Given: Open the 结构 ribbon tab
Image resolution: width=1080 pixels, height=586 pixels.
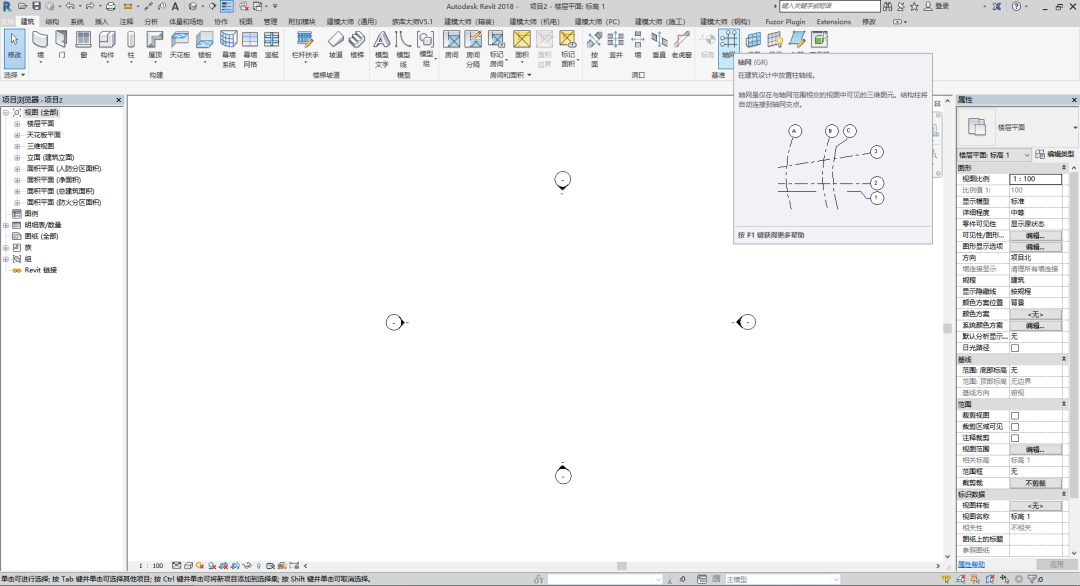Looking at the screenshot, I should pyautogui.click(x=52, y=22).
